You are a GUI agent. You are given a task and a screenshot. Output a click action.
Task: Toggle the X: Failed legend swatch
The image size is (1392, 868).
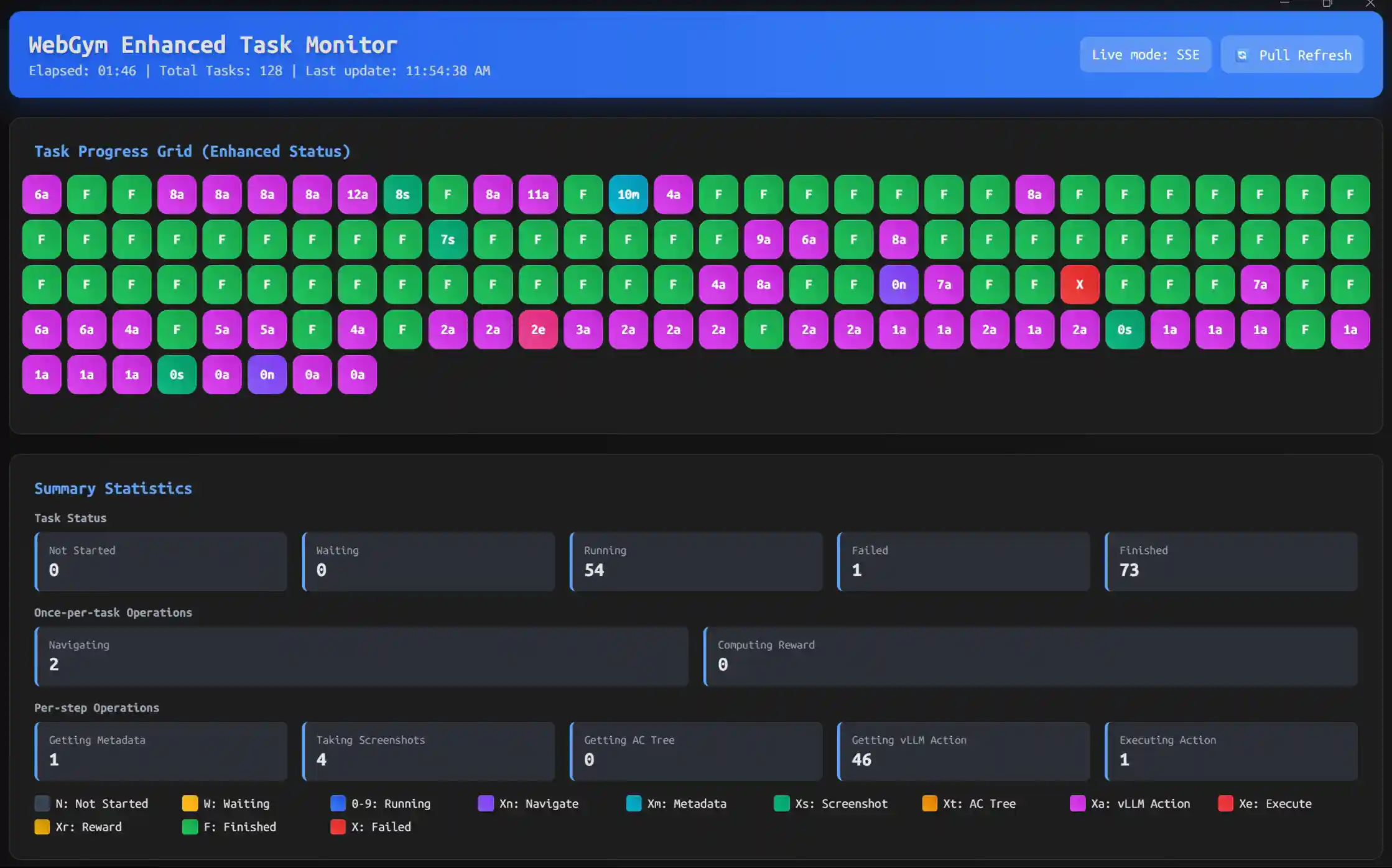(338, 827)
